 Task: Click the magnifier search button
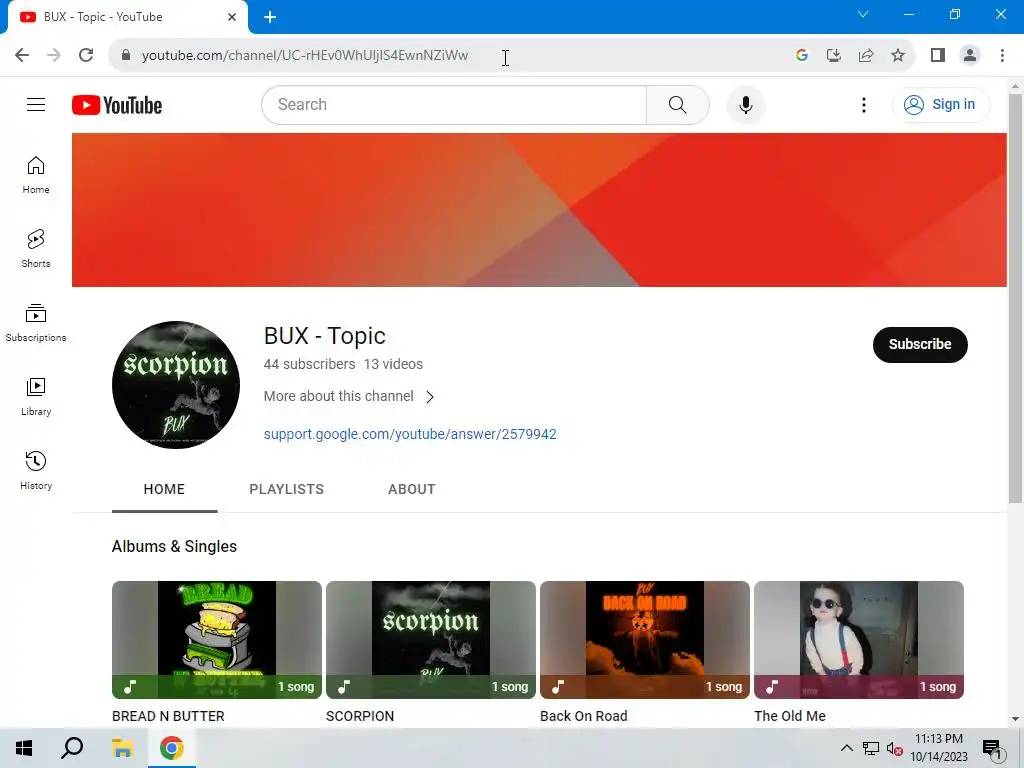pyautogui.click(x=677, y=104)
